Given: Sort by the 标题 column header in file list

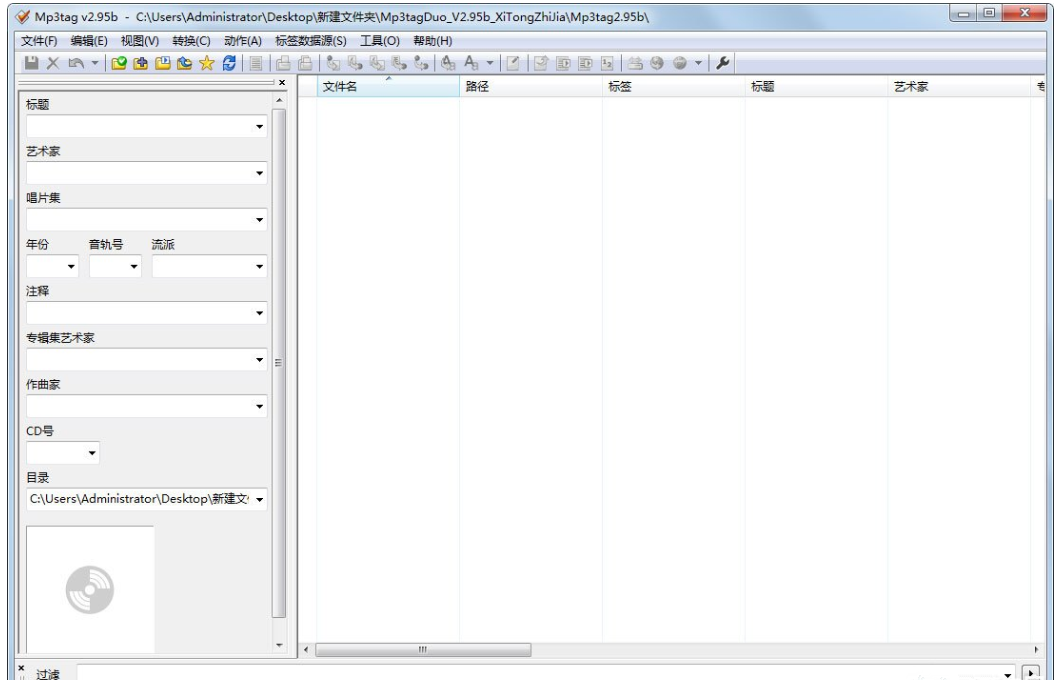Looking at the screenshot, I should tap(816, 86).
